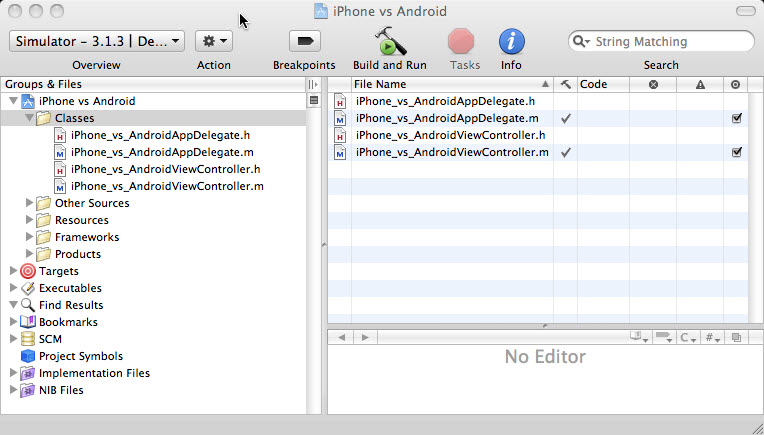Click the Targets bullseye icon
The height and width of the screenshot is (435, 764).
coord(28,271)
